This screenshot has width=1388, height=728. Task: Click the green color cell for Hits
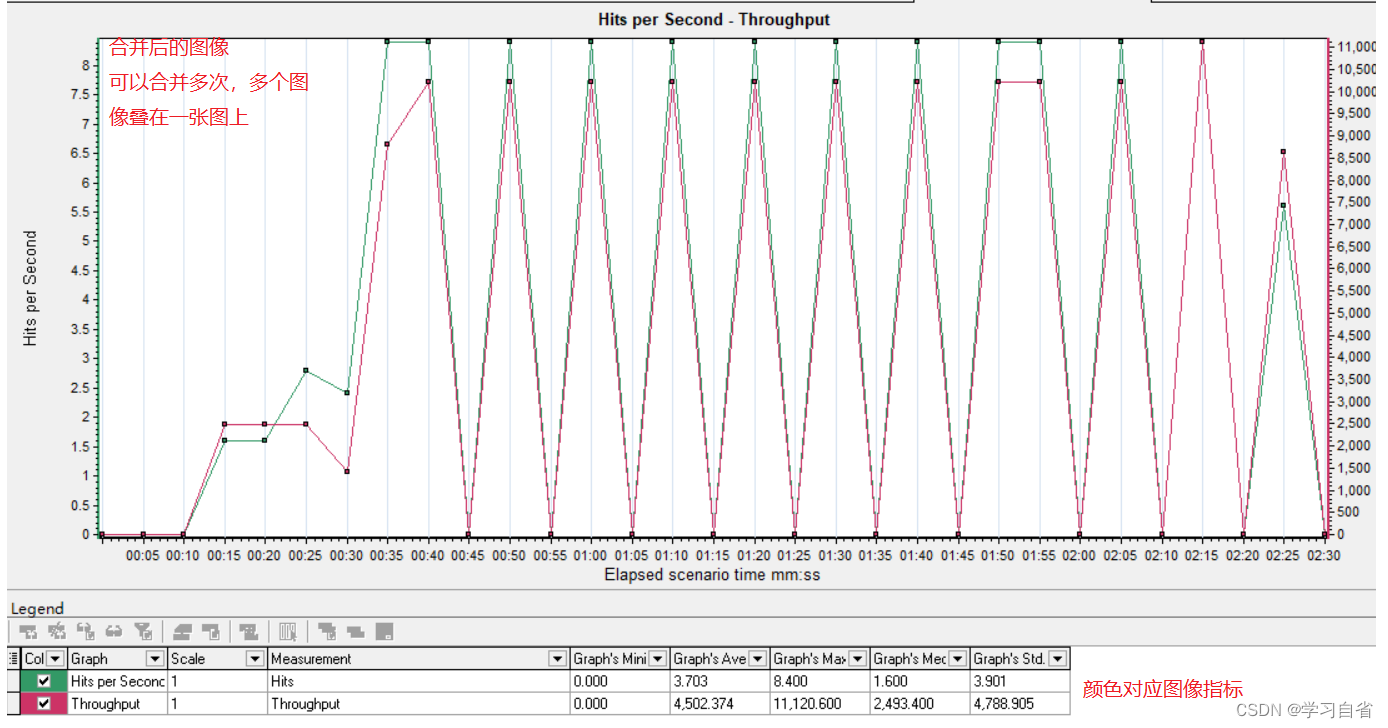43,681
